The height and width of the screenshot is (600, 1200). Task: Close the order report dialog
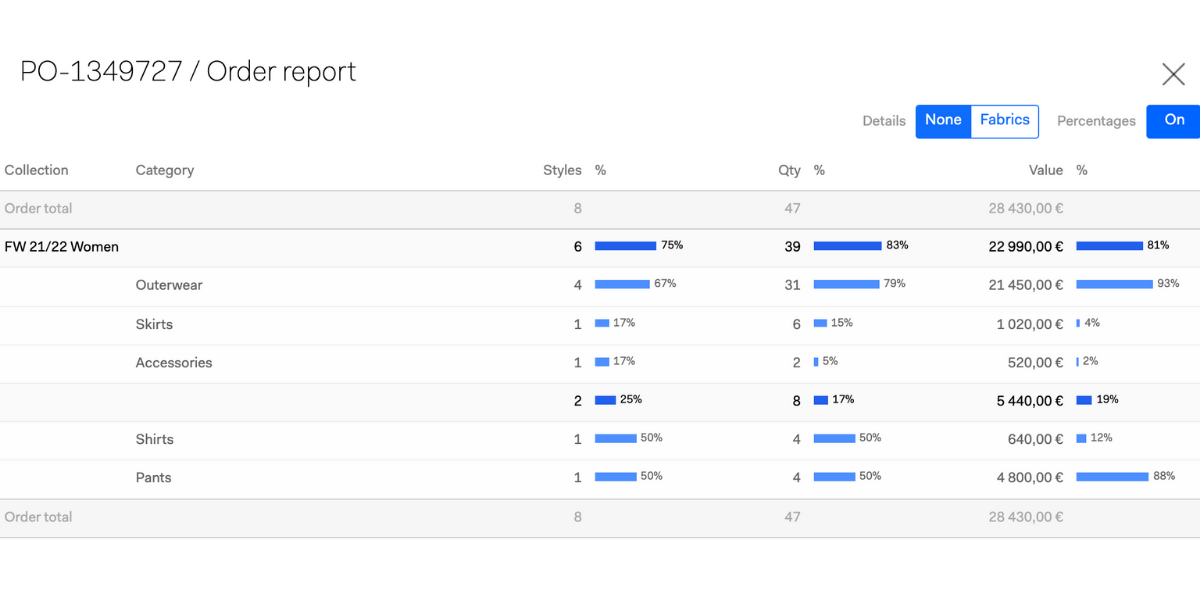click(x=1173, y=73)
